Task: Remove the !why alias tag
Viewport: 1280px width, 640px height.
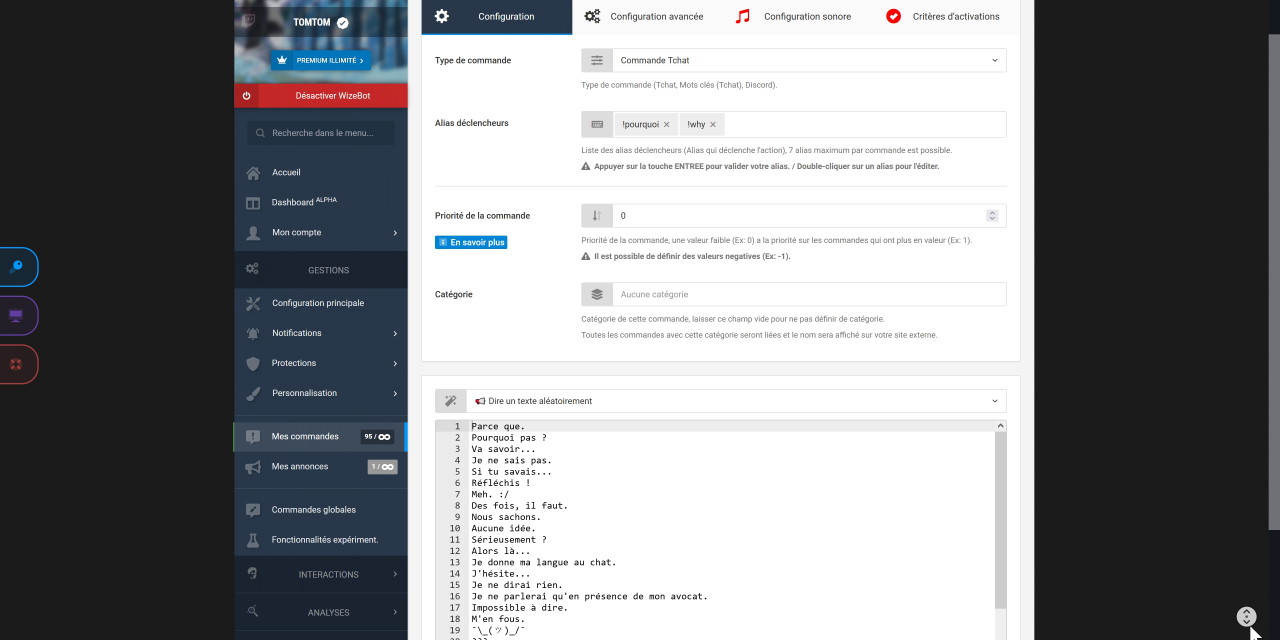Action: coord(713,125)
